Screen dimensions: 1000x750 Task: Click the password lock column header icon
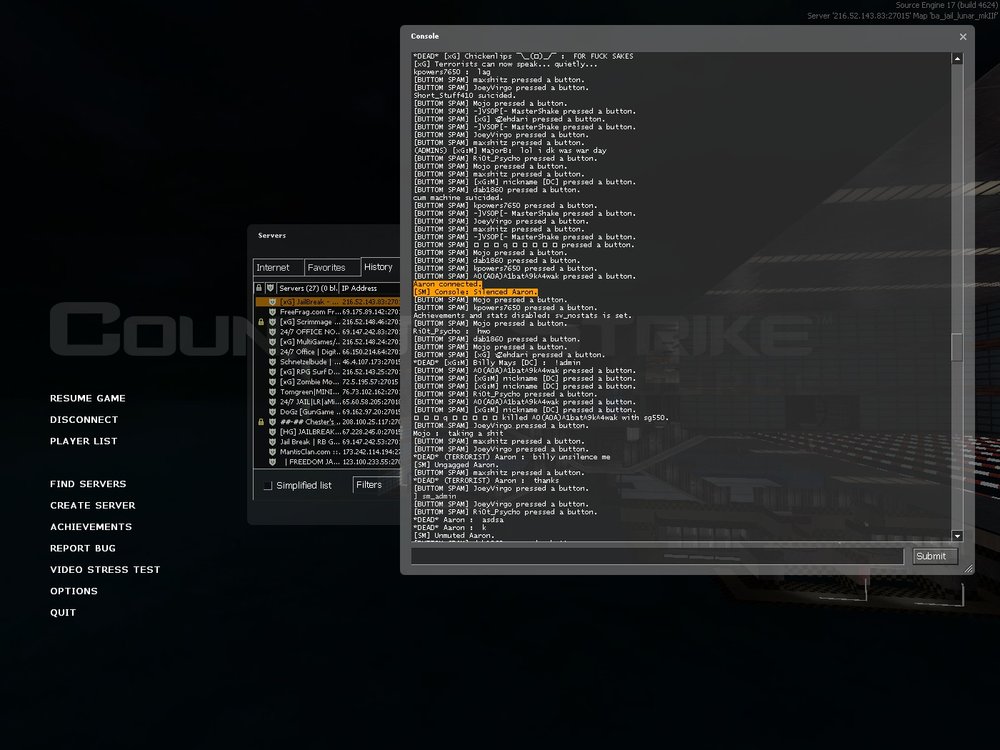tap(260, 288)
